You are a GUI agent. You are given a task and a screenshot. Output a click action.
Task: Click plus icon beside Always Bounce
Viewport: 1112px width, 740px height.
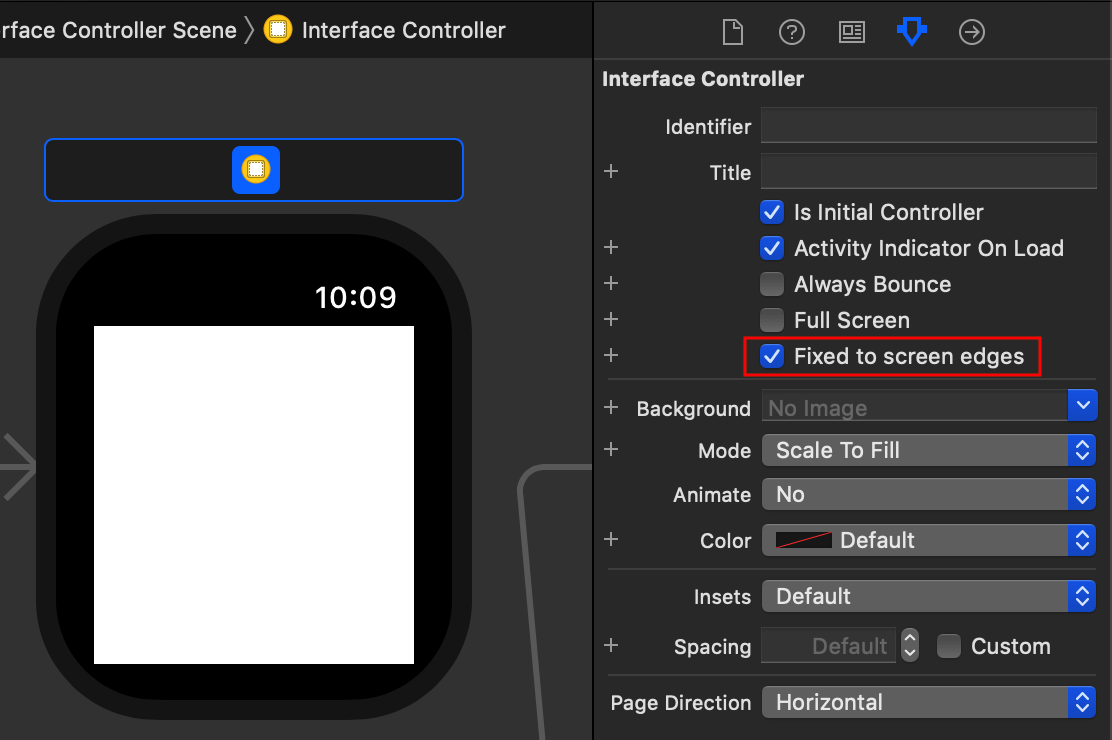(x=611, y=283)
